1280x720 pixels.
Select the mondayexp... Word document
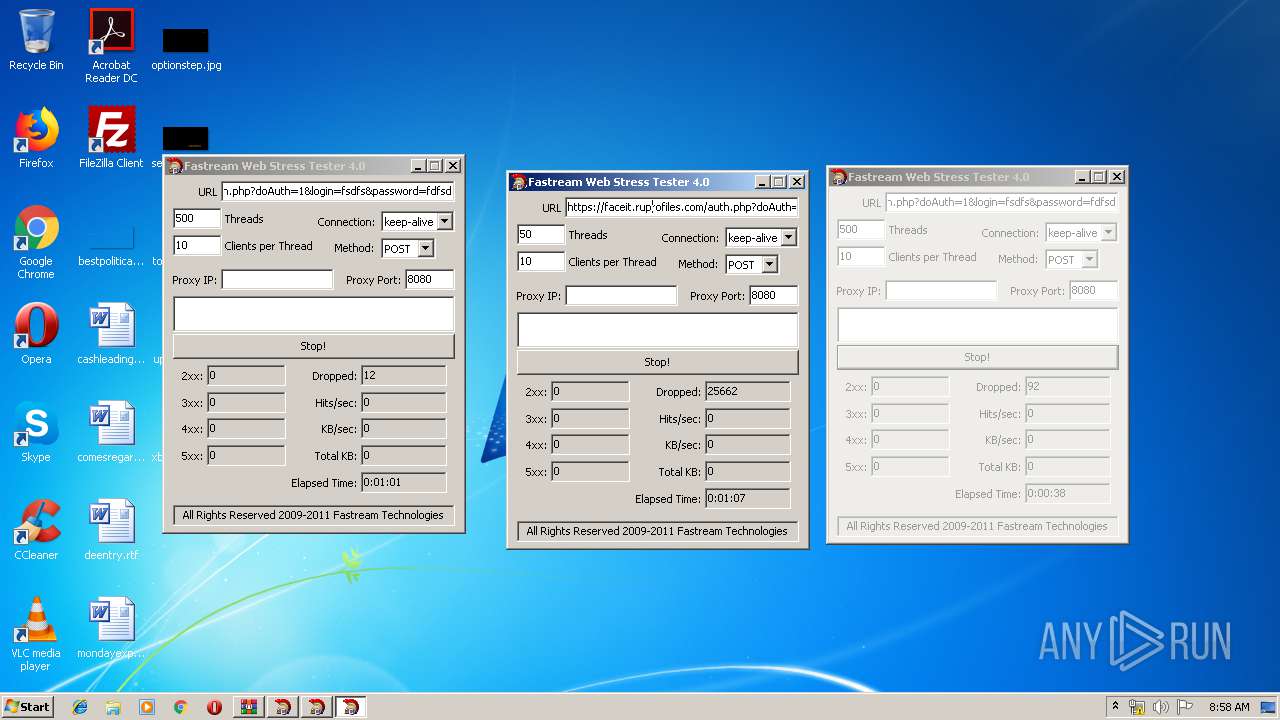(x=111, y=628)
